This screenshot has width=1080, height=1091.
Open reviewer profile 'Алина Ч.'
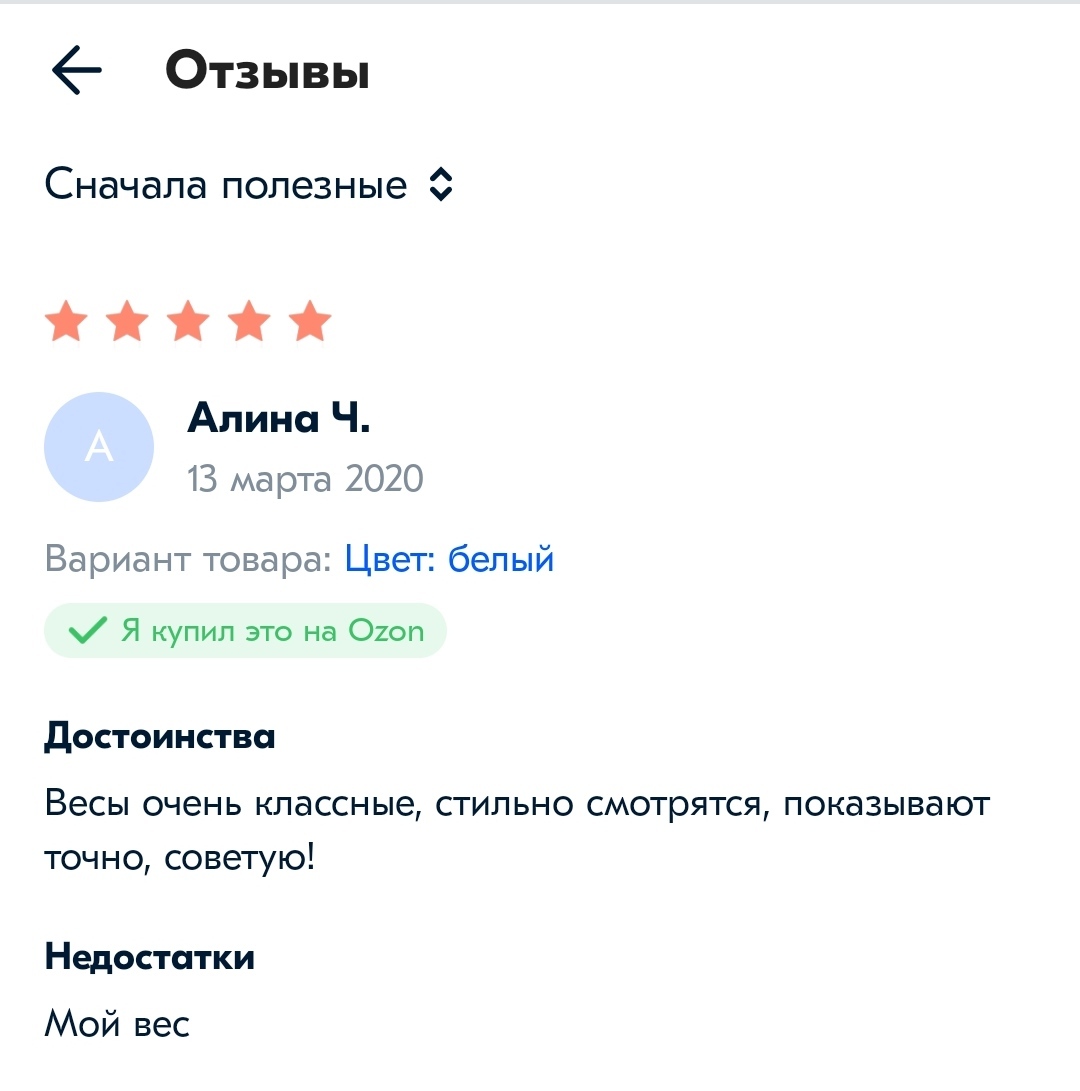click(x=278, y=419)
